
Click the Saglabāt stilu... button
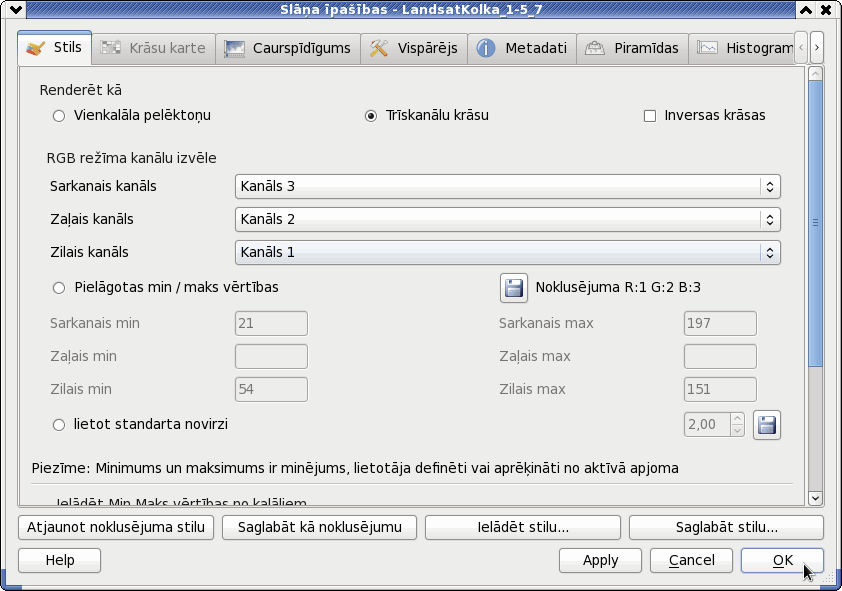[x=726, y=528]
